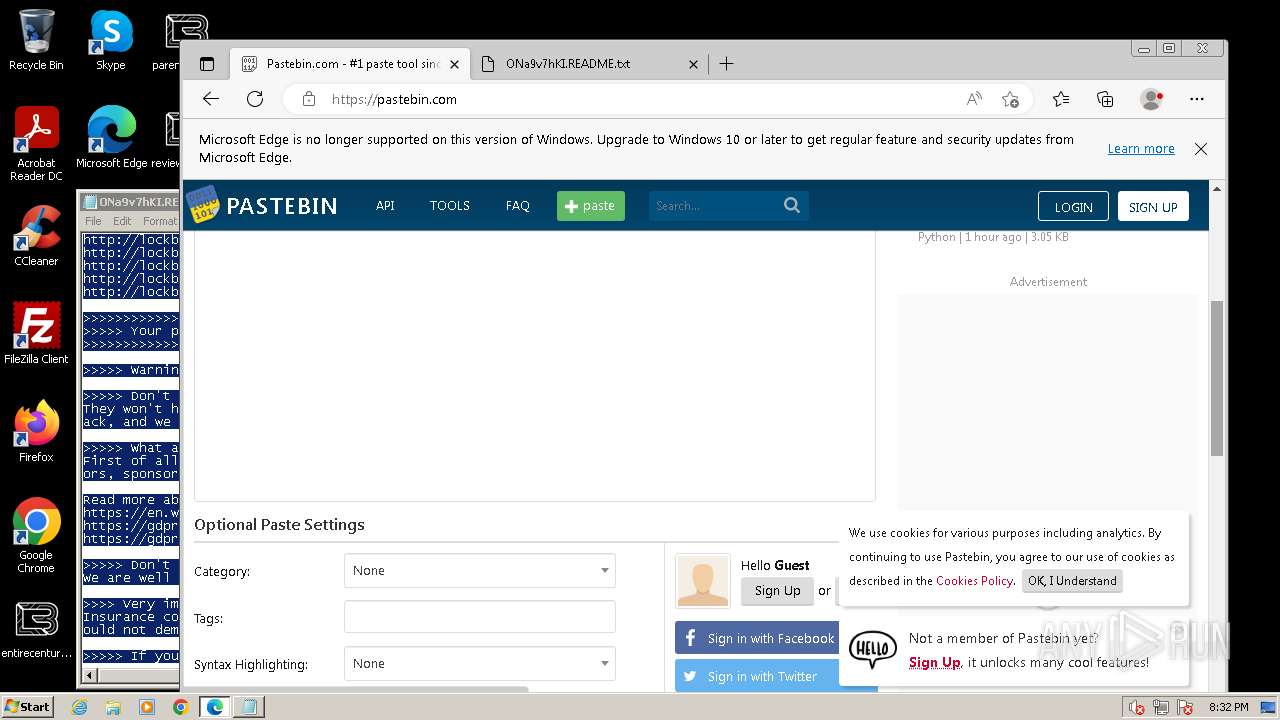This screenshot has height=720, width=1280.
Task: Click the taskbar clock 8:32 PM
Action: (1228, 707)
